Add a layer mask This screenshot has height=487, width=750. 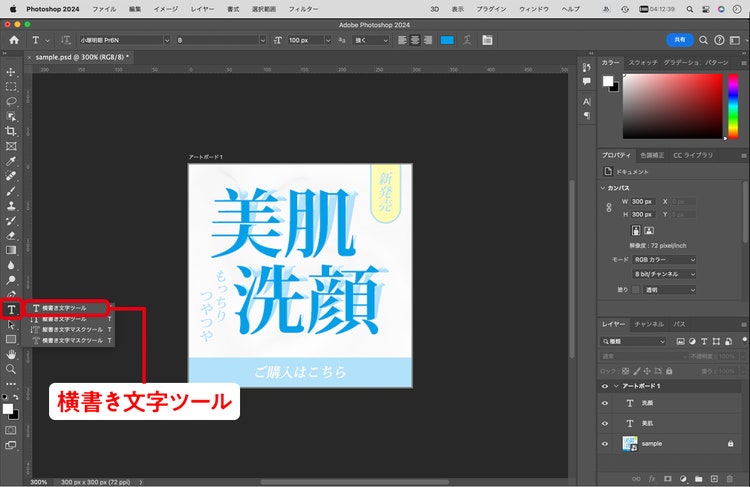click(667, 478)
